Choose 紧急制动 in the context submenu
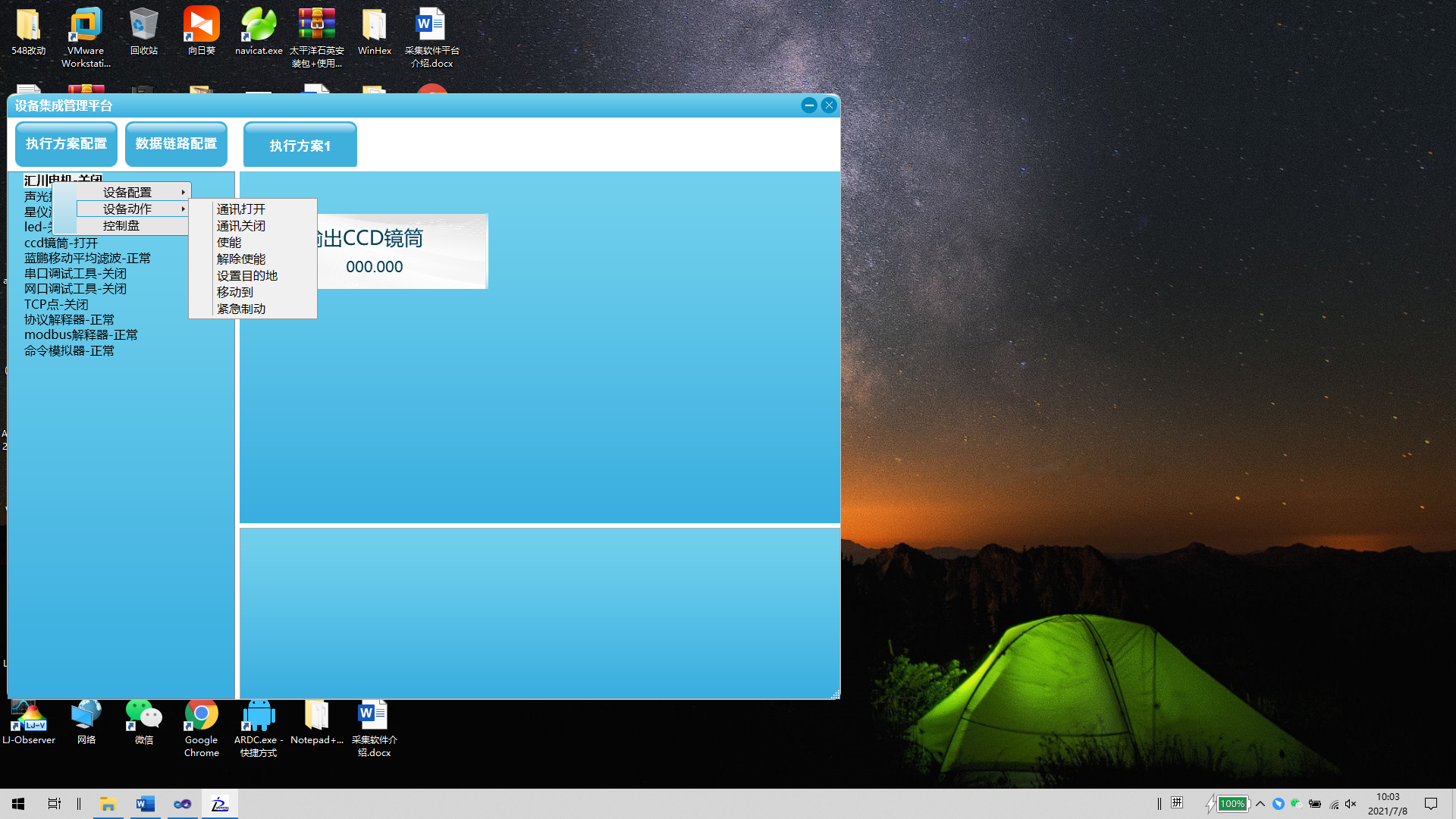The height and width of the screenshot is (819, 1456). pyautogui.click(x=241, y=309)
